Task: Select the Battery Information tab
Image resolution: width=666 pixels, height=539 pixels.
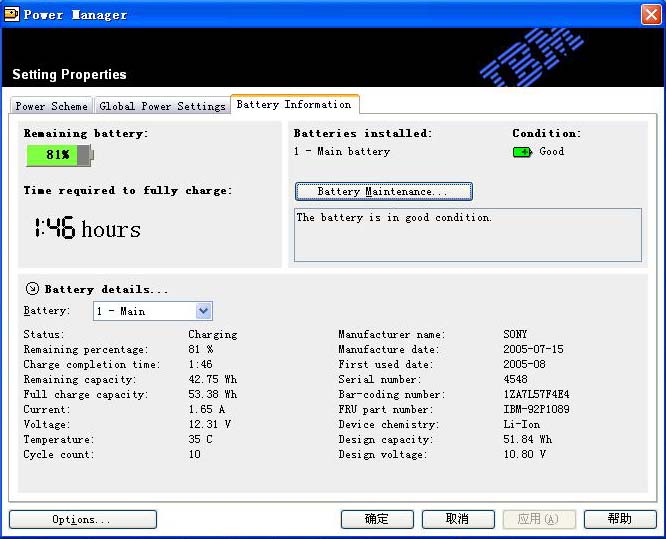Action: click(x=294, y=105)
